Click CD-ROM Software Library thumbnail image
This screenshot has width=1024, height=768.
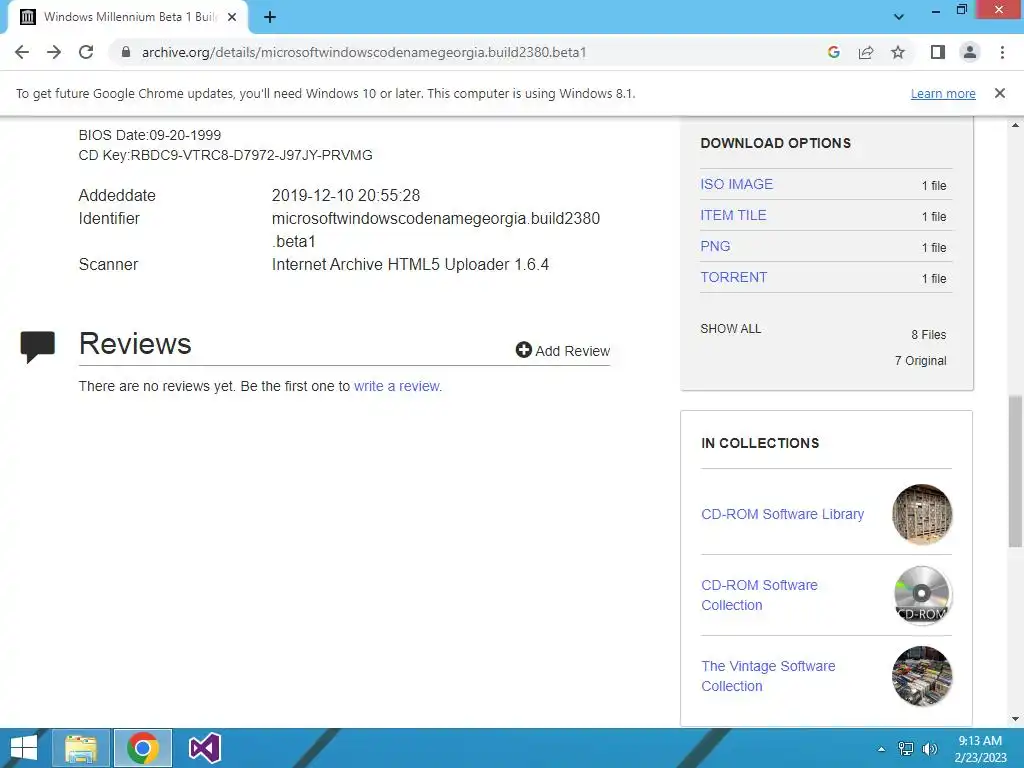922,514
